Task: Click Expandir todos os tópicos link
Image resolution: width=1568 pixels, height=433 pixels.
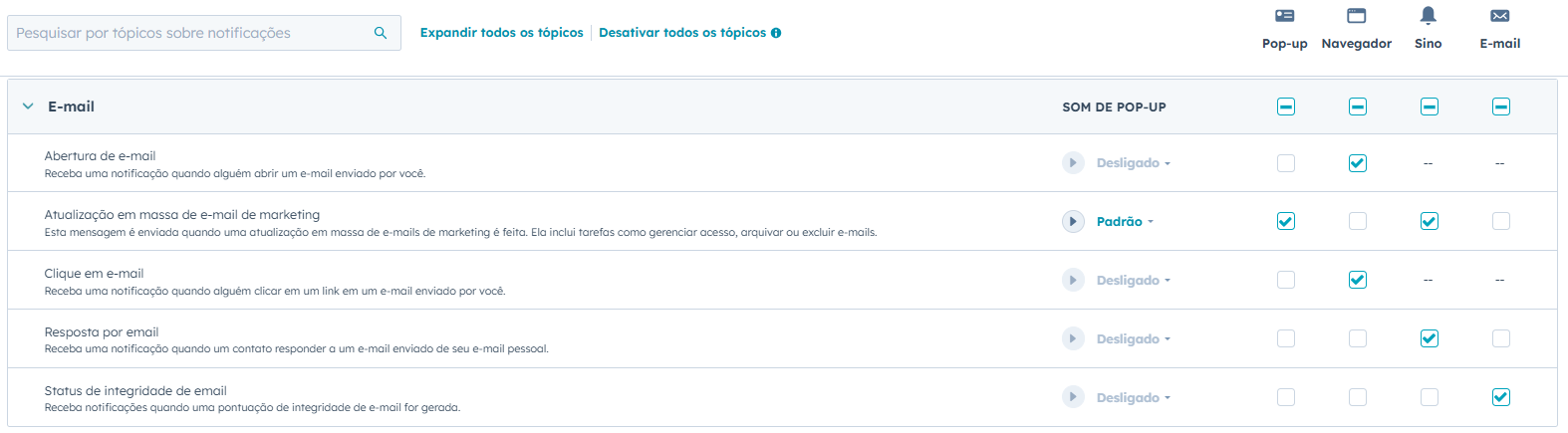Action: click(501, 33)
